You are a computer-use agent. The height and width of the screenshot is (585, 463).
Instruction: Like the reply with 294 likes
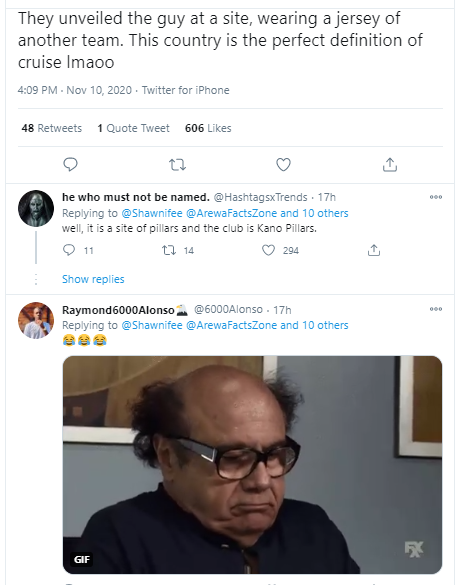tap(268, 250)
